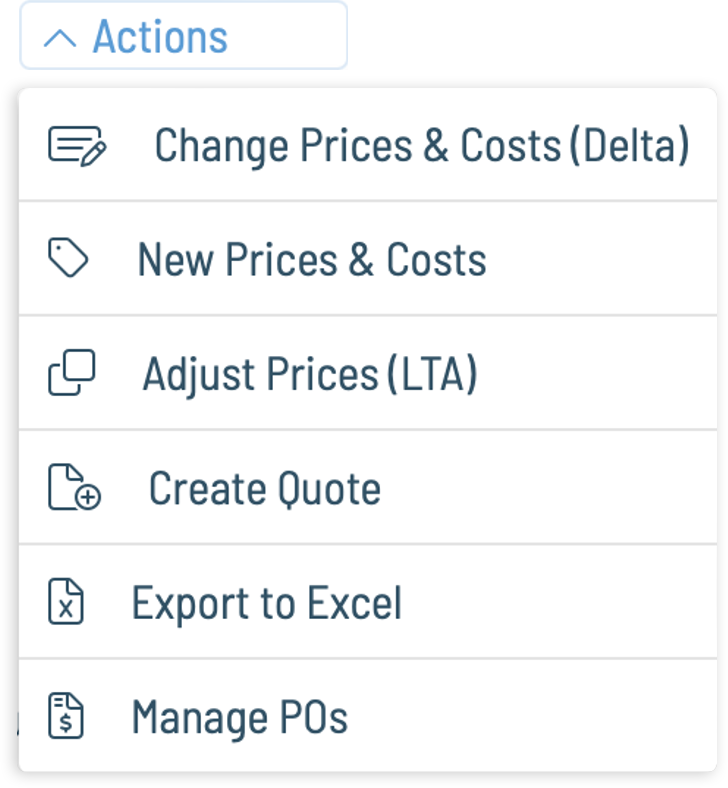This screenshot has width=728, height=788.
Task: Click the word Excel in the export entry
Action: (x=355, y=602)
